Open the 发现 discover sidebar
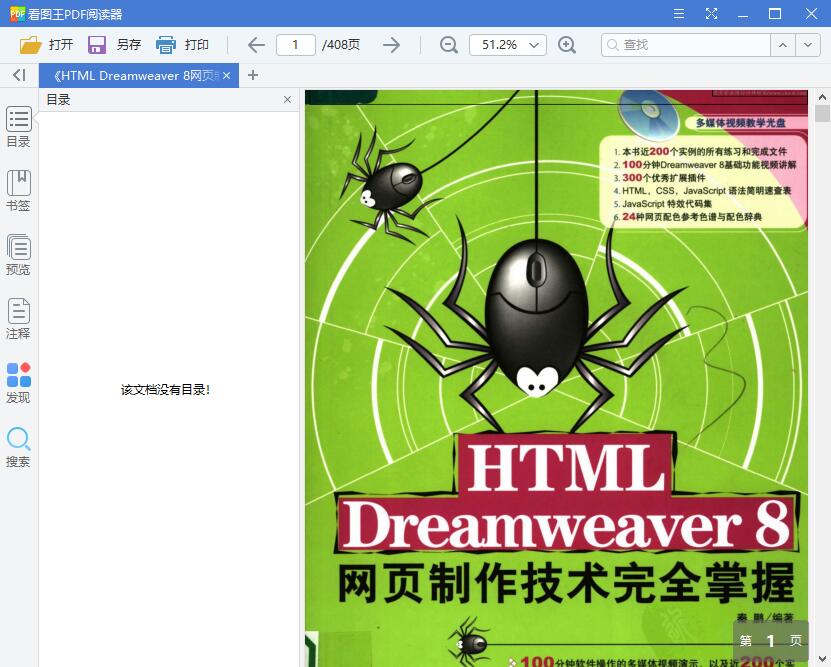This screenshot has height=667, width=831. [19, 383]
